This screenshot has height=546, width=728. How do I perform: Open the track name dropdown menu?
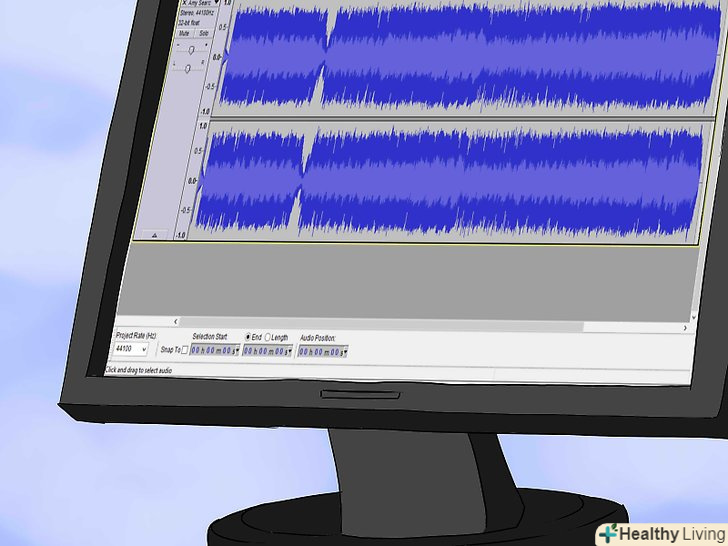[x=216, y=3]
